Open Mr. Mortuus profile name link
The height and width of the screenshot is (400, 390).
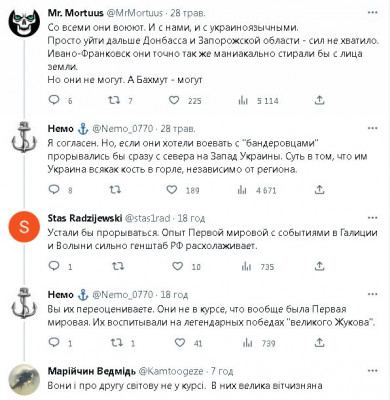[x=76, y=13]
